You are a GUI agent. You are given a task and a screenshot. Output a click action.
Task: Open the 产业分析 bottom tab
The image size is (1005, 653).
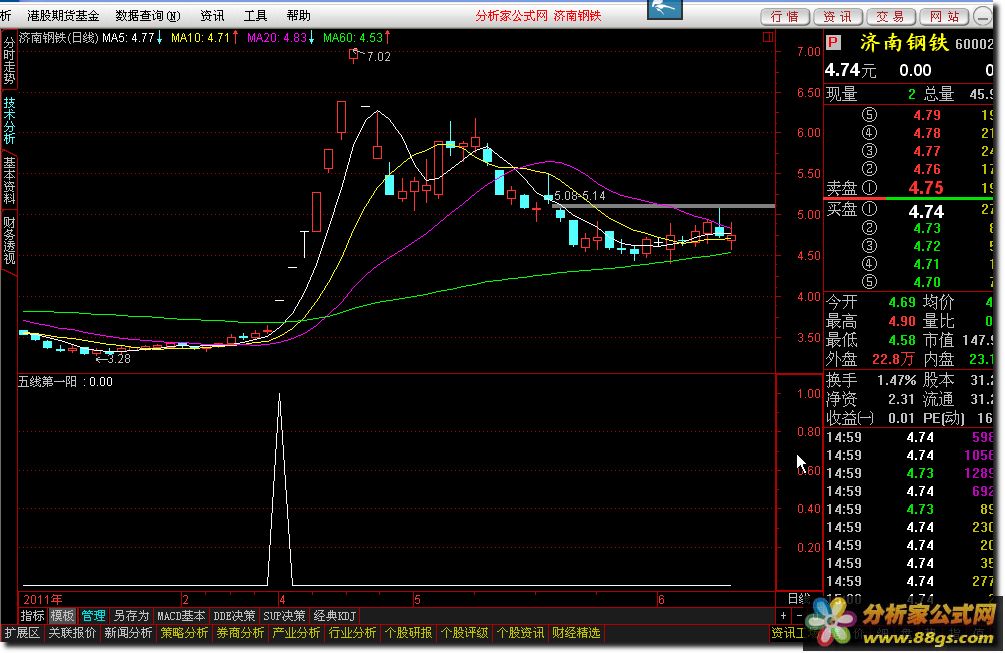(x=295, y=633)
